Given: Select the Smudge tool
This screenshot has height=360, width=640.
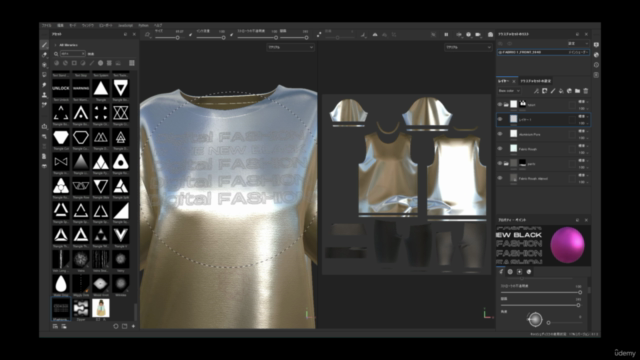Looking at the screenshot, I should click(44, 85).
